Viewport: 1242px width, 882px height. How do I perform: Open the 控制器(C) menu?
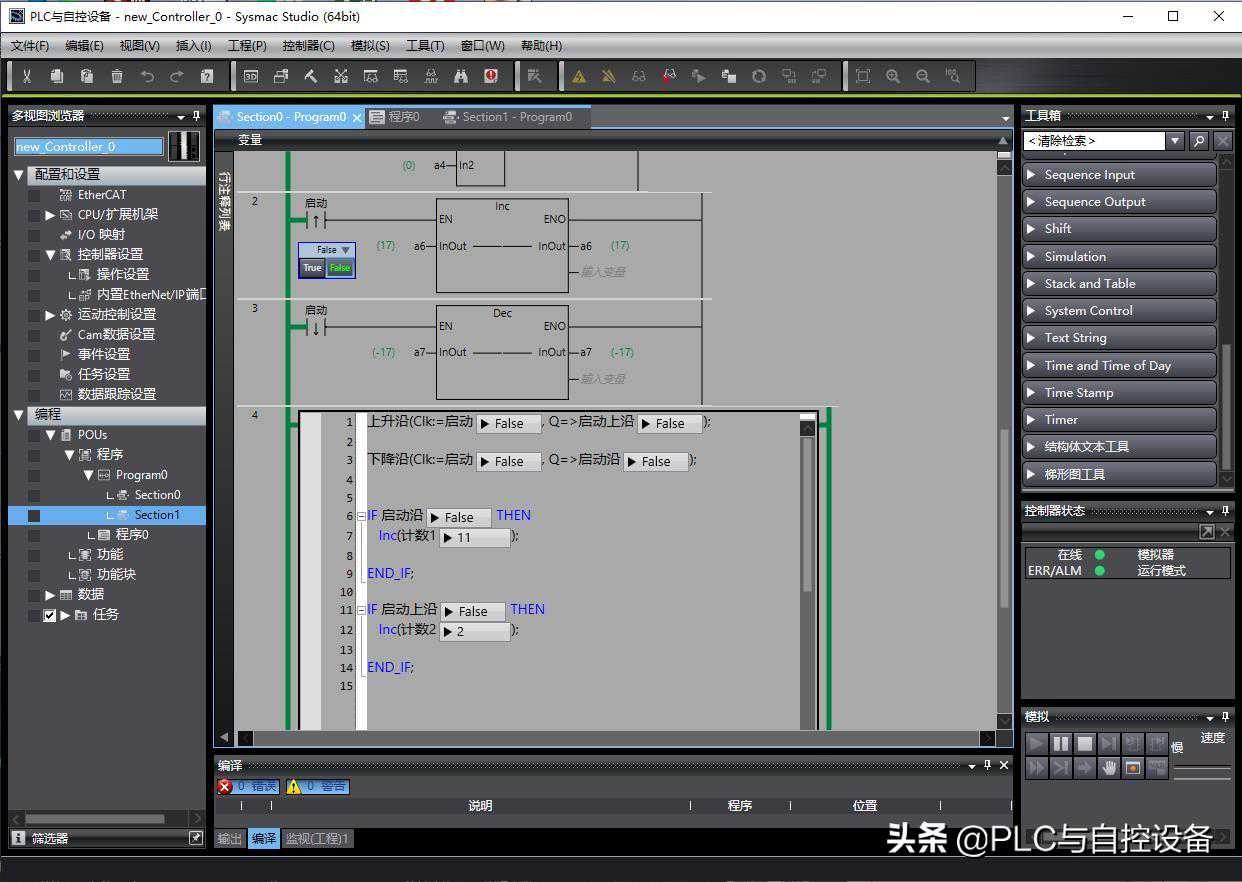pos(308,45)
